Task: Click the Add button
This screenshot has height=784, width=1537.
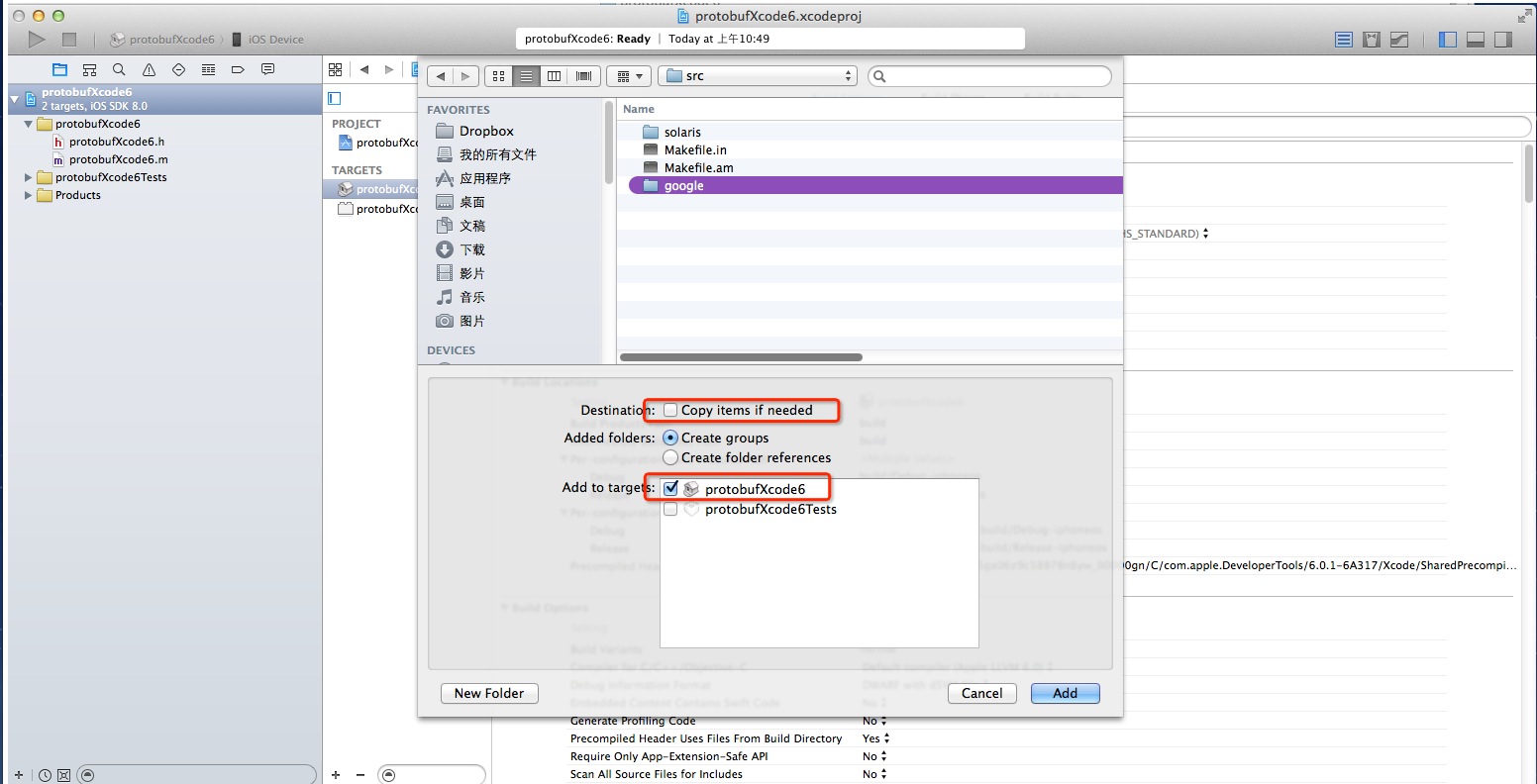Action: (1066, 693)
